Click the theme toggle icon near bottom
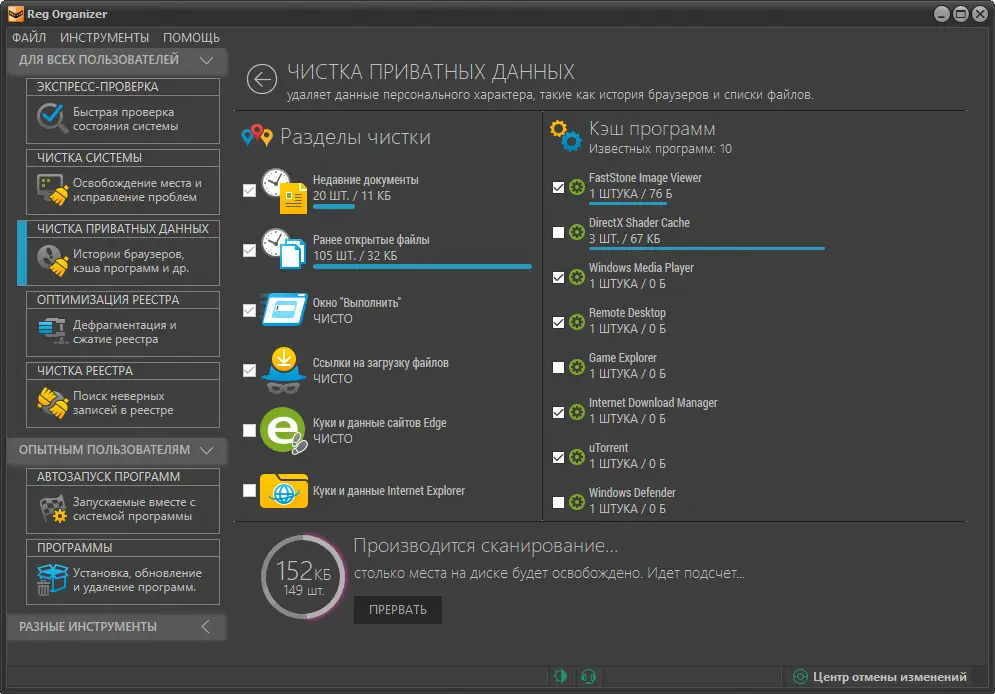995x694 pixels. [x=562, y=677]
